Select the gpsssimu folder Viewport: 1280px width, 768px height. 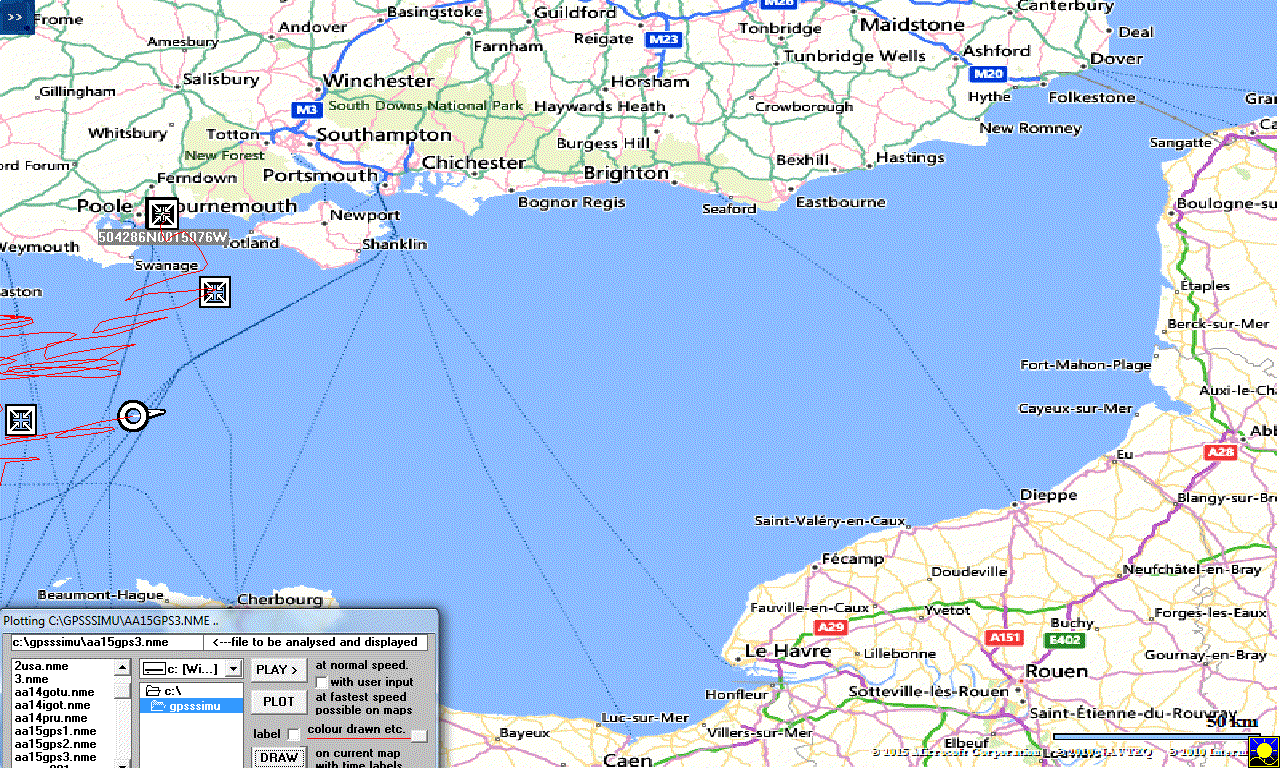tap(190, 706)
